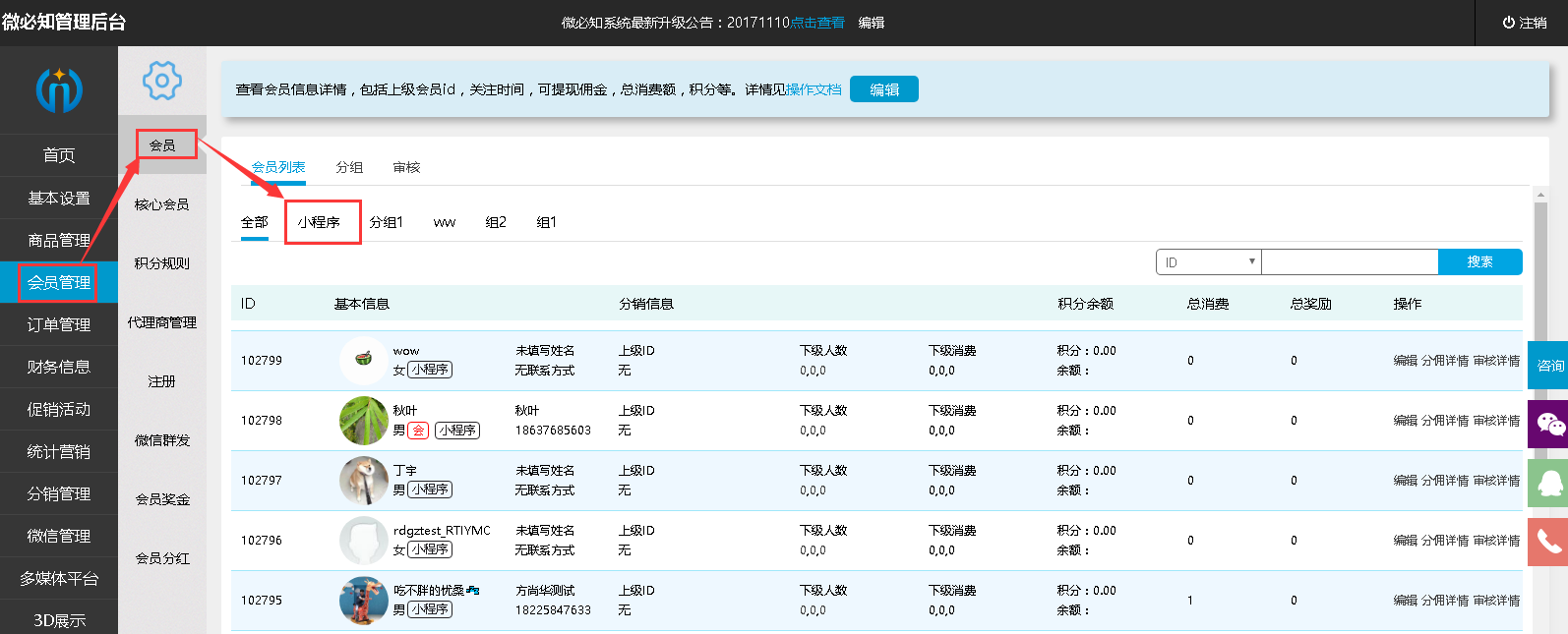Screen dimensions: 1568x634
Task: Click the search text input field
Action: pos(1349,262)
